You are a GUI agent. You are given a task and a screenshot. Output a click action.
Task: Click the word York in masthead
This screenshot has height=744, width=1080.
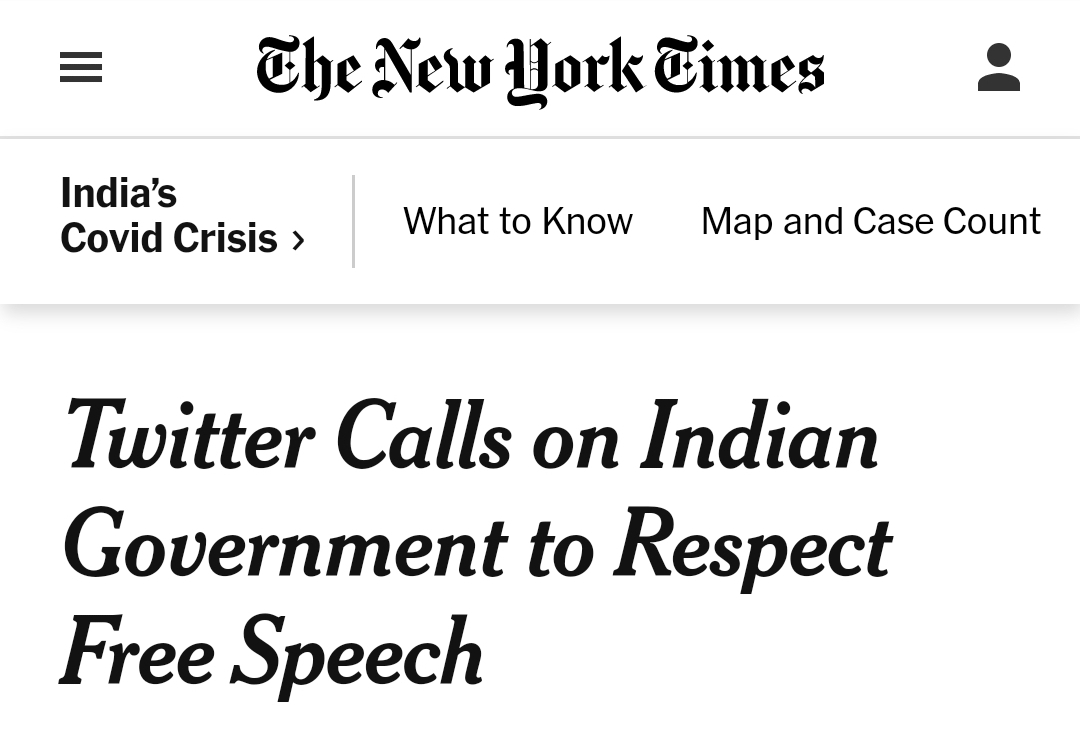click(x=574, y=70)
